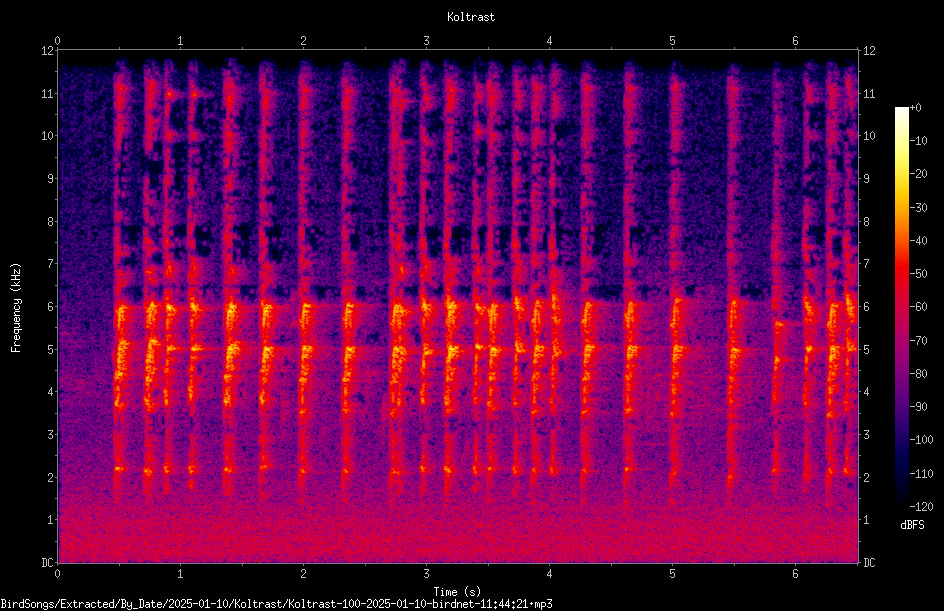Click the file path text at bottom left

(276, 604)
